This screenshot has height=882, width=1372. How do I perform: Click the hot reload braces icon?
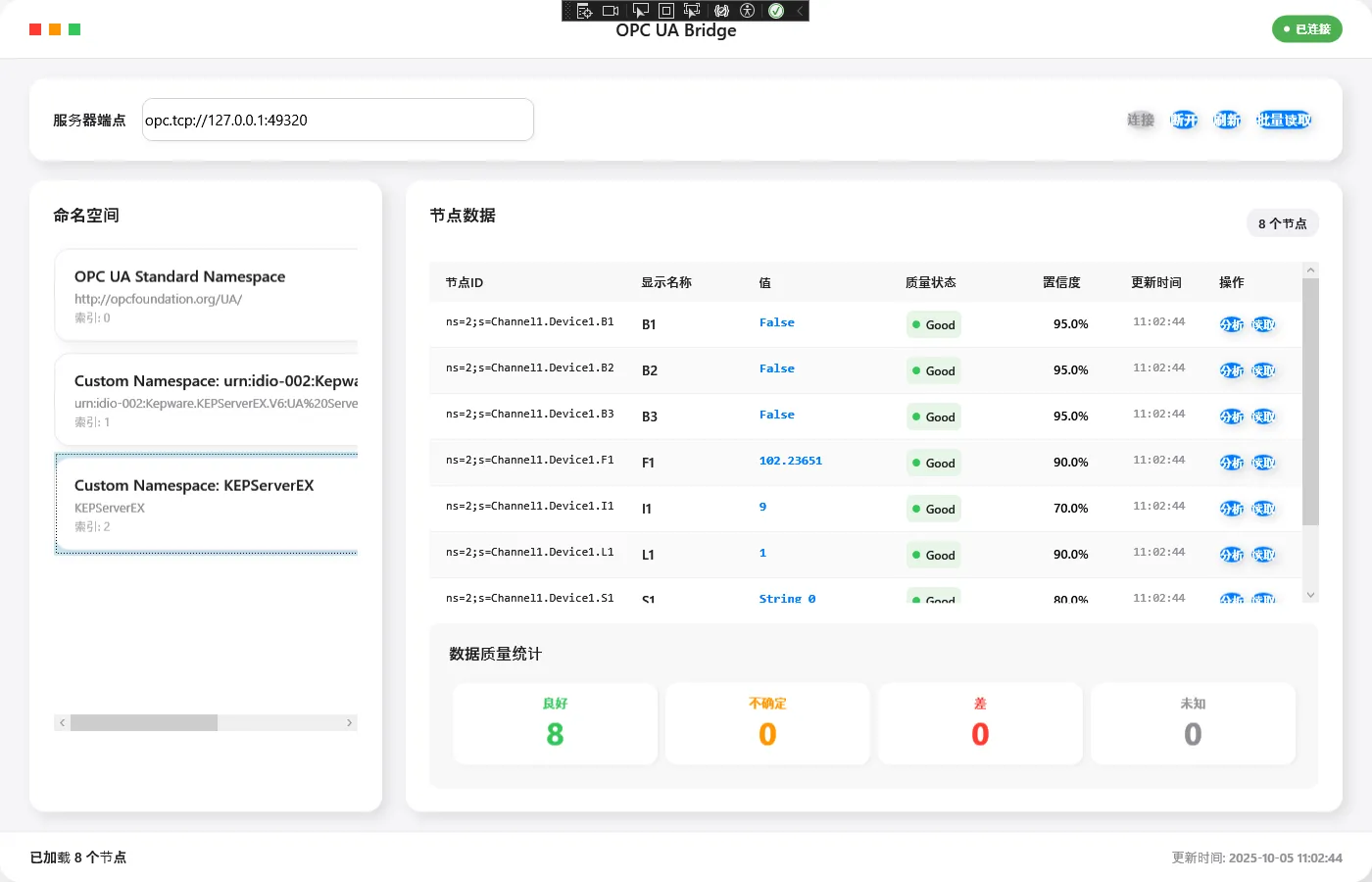click(722, 11)
